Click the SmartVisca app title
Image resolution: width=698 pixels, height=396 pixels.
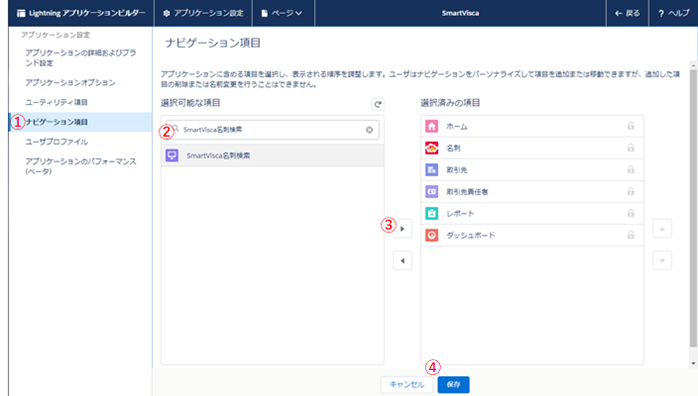tap(460, 13)
